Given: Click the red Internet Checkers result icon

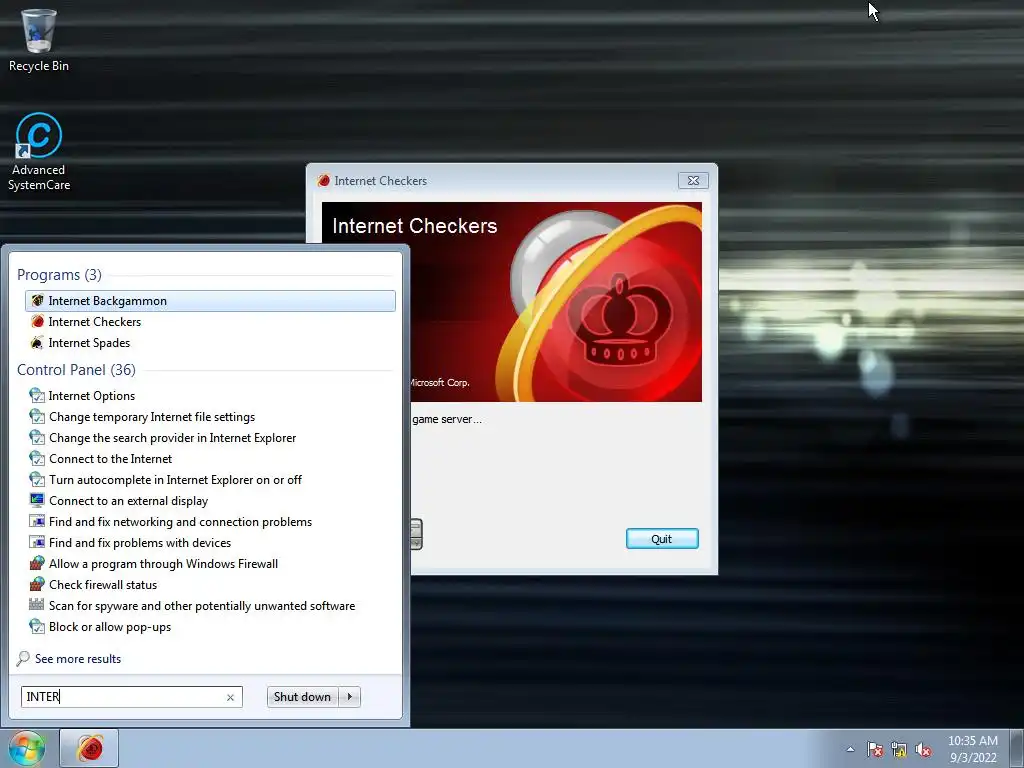Looking at the screenshot, I should pyautogui.click(x=37, y=322).
